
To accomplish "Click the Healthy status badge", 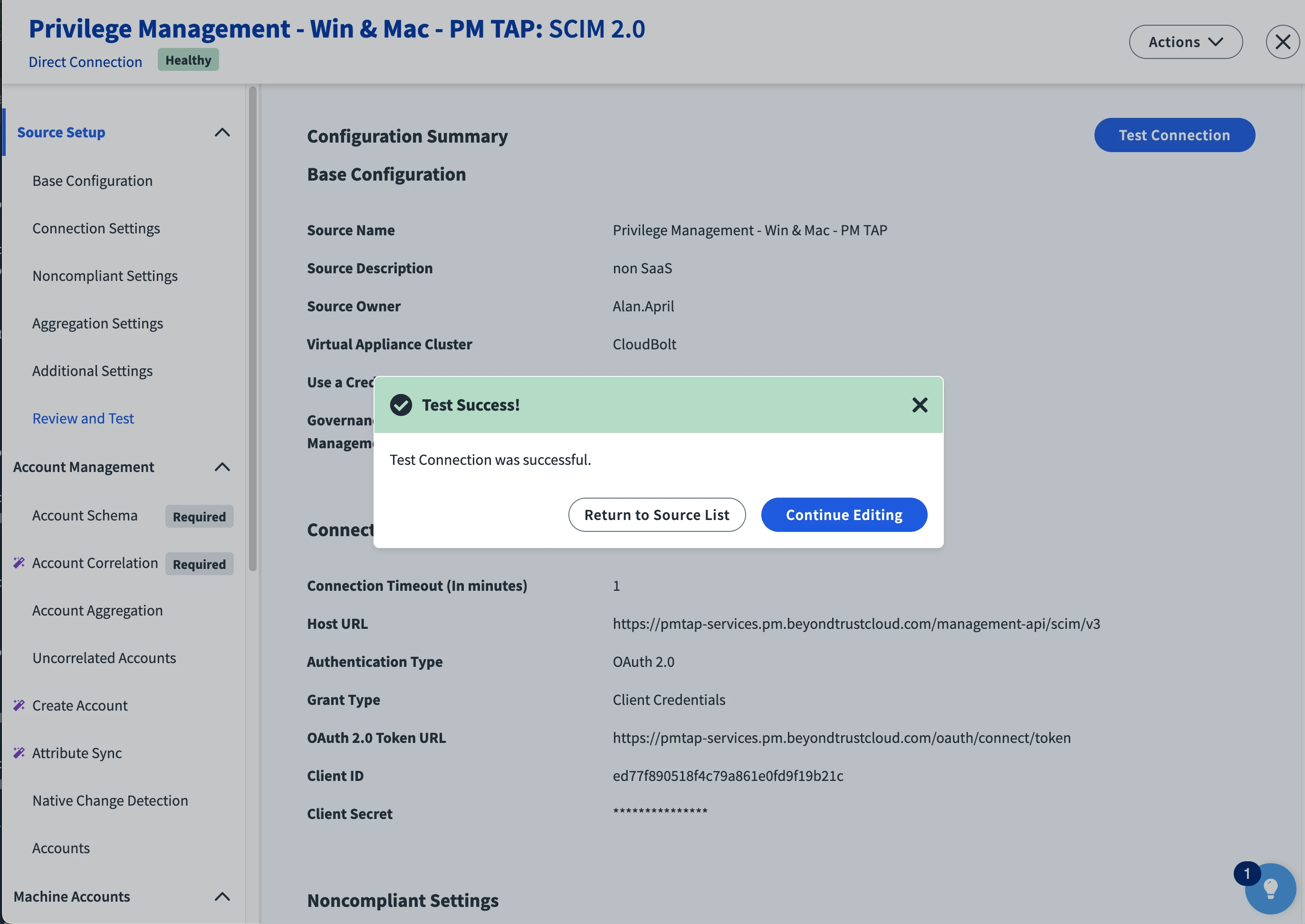I will 188,60.
